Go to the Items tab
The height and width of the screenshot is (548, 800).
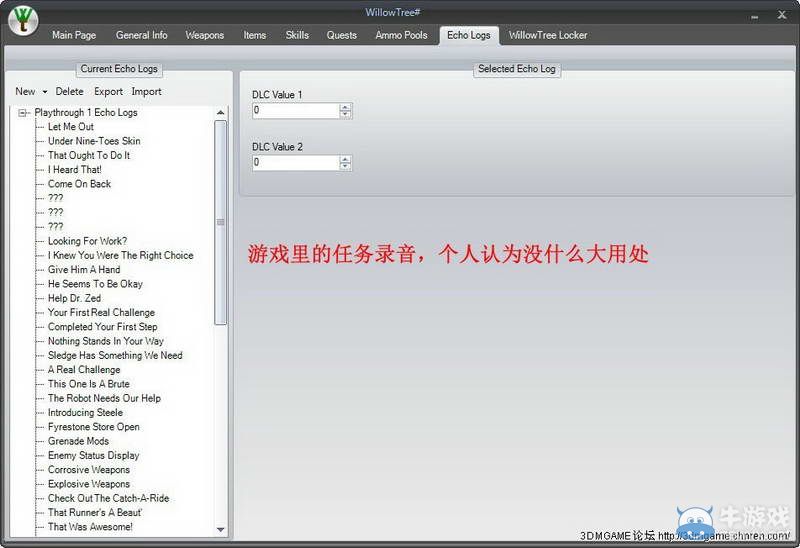[255, 35]
